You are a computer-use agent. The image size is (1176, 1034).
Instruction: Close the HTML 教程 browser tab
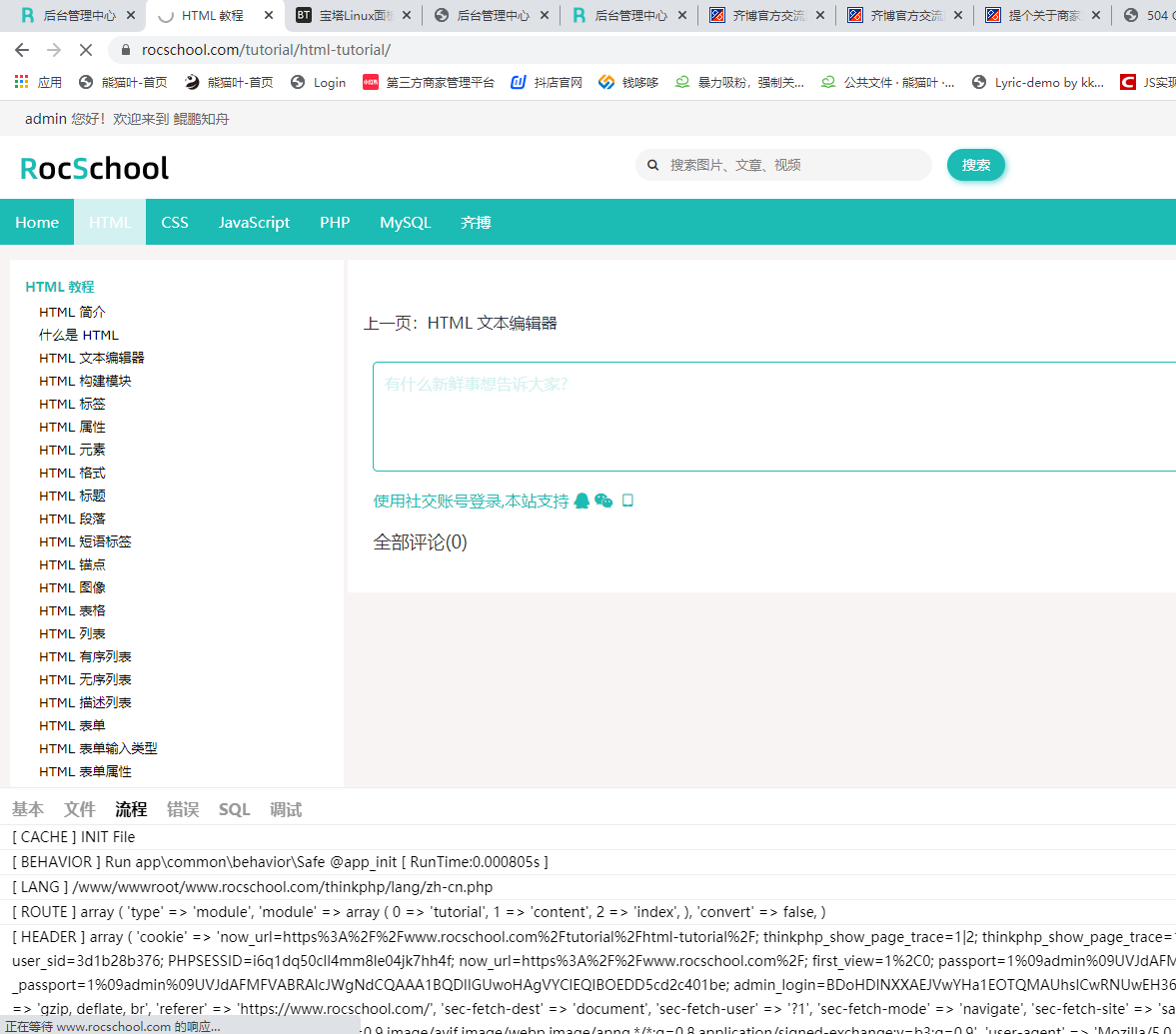(x=268, y=16)
